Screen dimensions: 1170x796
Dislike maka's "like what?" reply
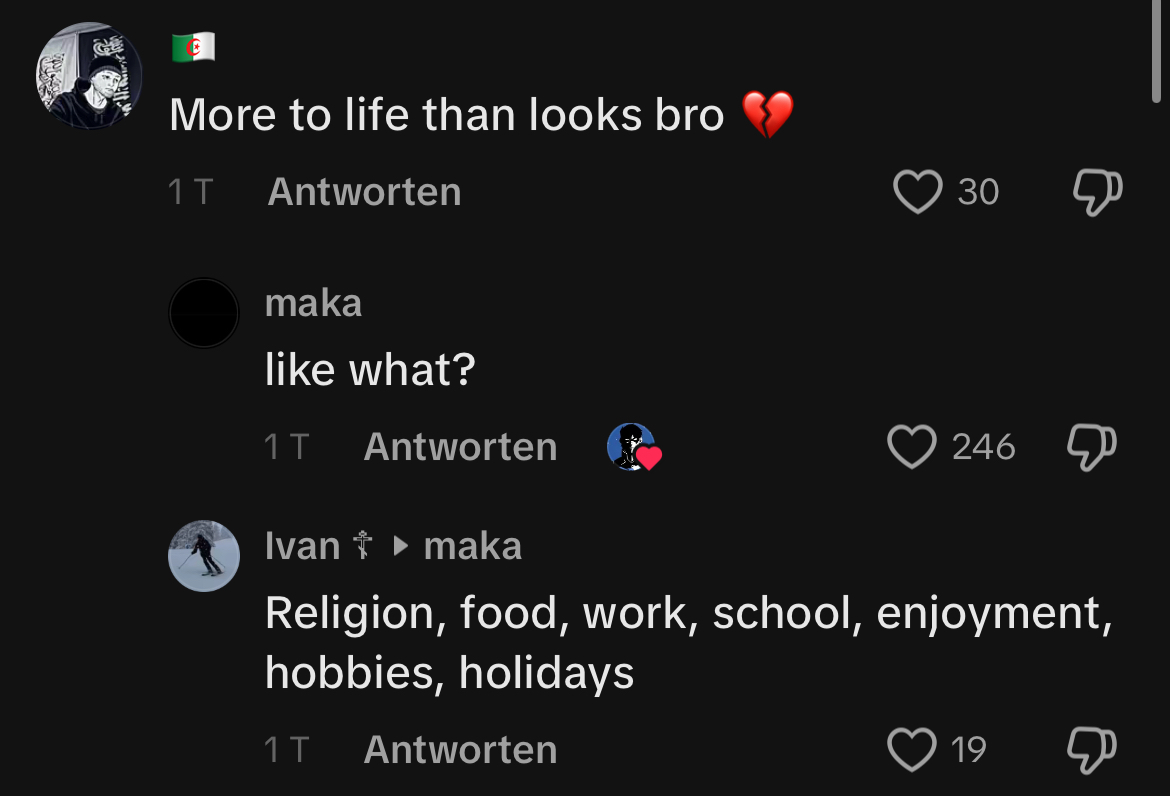tap(1092, 447)
